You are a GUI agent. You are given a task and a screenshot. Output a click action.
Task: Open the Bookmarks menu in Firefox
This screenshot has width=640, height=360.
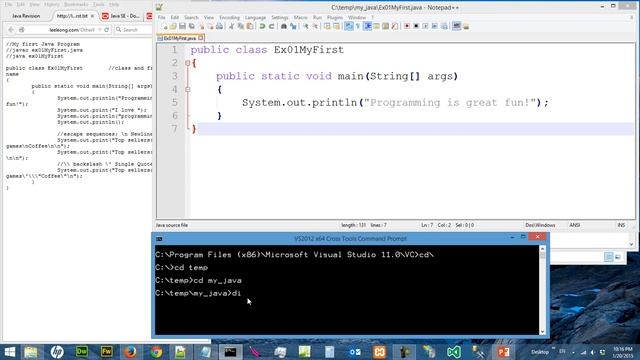coord(76,4)
